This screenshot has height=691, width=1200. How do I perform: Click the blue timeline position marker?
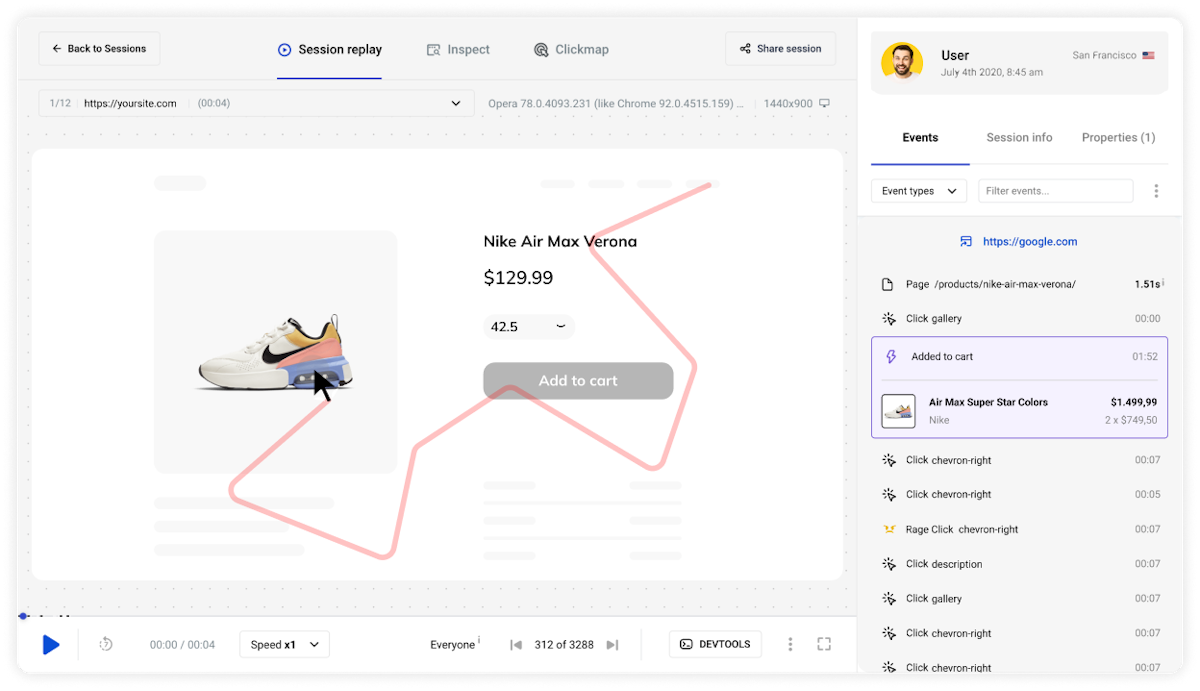tap(23, 616)
